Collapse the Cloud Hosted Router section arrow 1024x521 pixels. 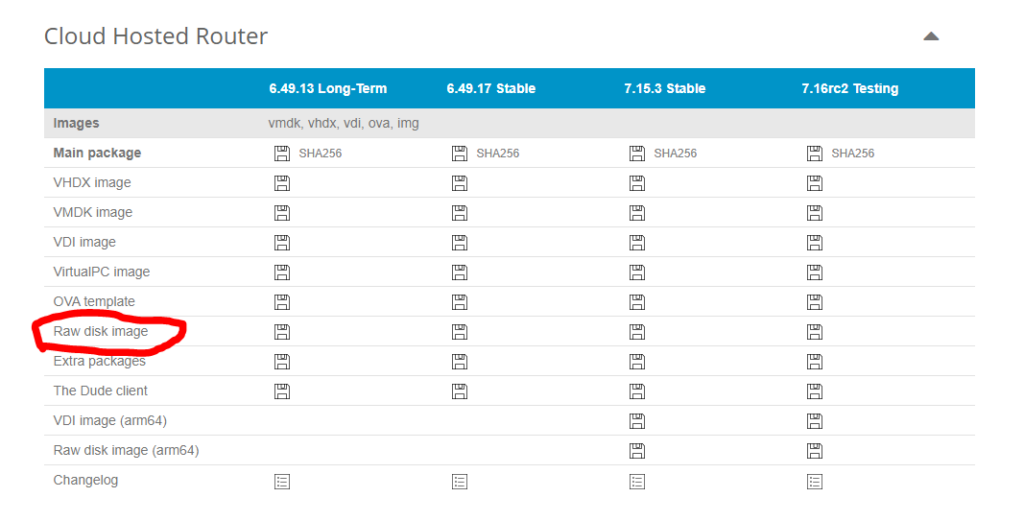tap(931, 37)
